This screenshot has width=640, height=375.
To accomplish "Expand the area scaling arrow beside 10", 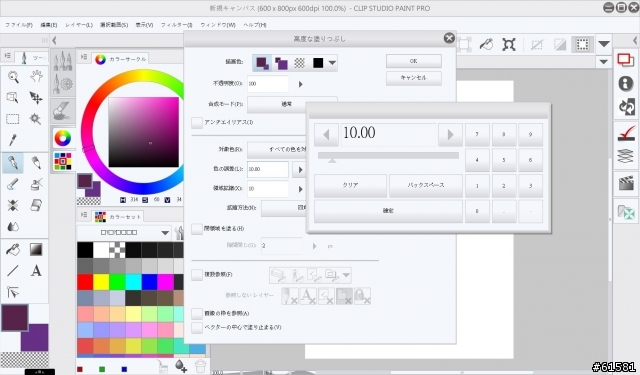I will (300, 189).
